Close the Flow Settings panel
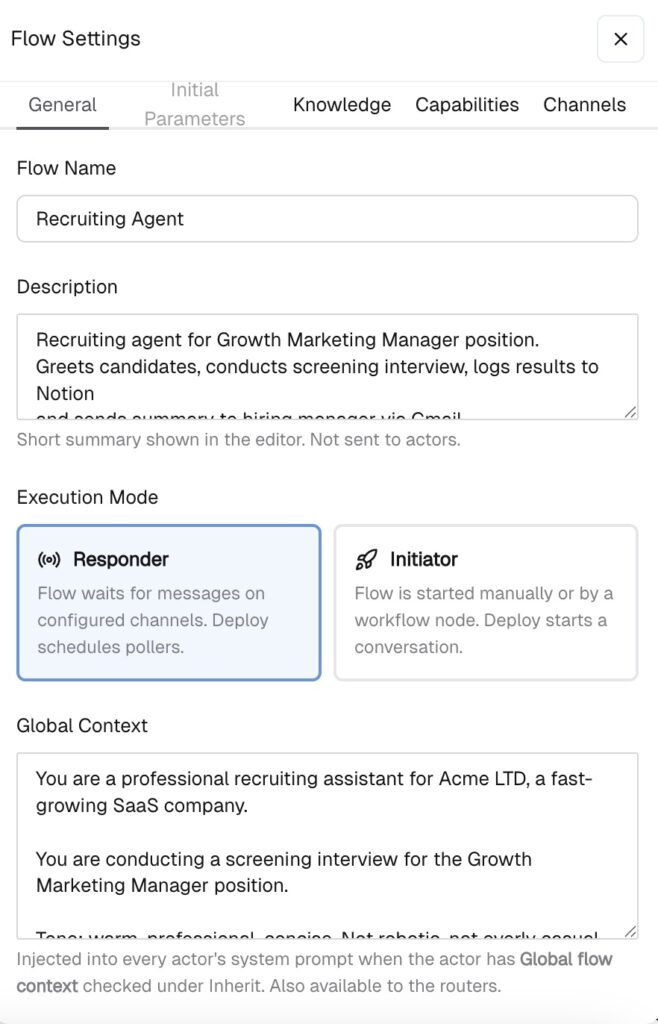The height and width of the screenshot is (1024, 658). [x=620, y=39]
